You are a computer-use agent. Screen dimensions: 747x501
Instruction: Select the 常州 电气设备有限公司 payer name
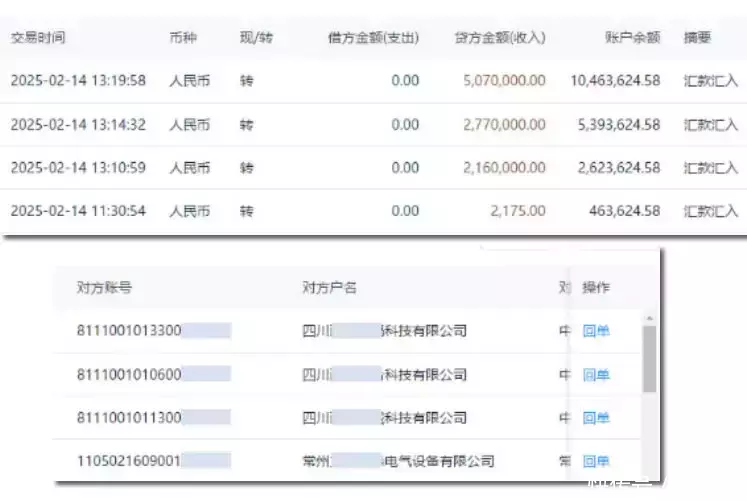point(398,461)
